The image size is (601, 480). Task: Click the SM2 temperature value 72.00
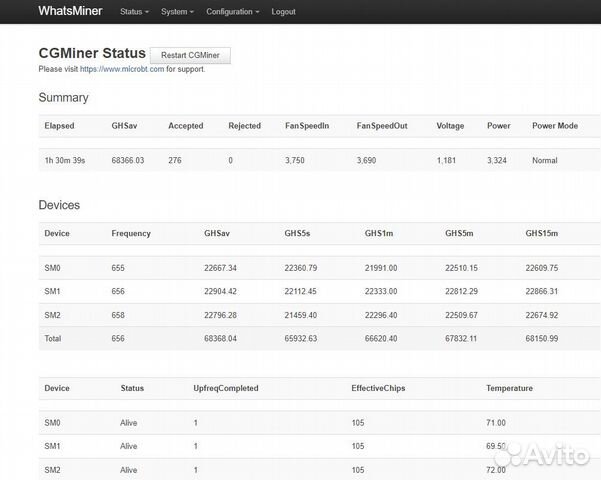496,469
